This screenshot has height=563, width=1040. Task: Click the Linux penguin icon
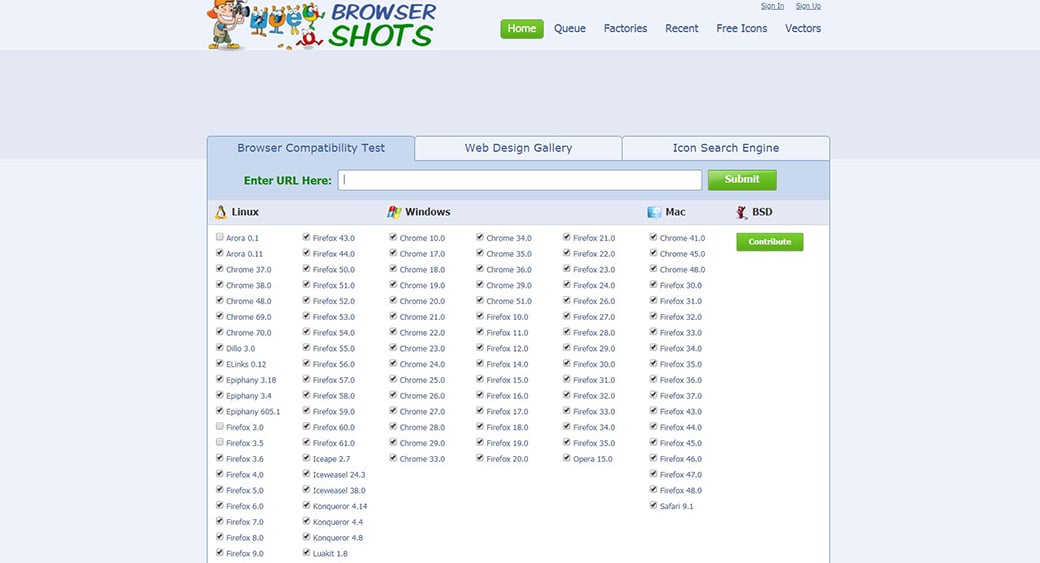coord(220,212)
